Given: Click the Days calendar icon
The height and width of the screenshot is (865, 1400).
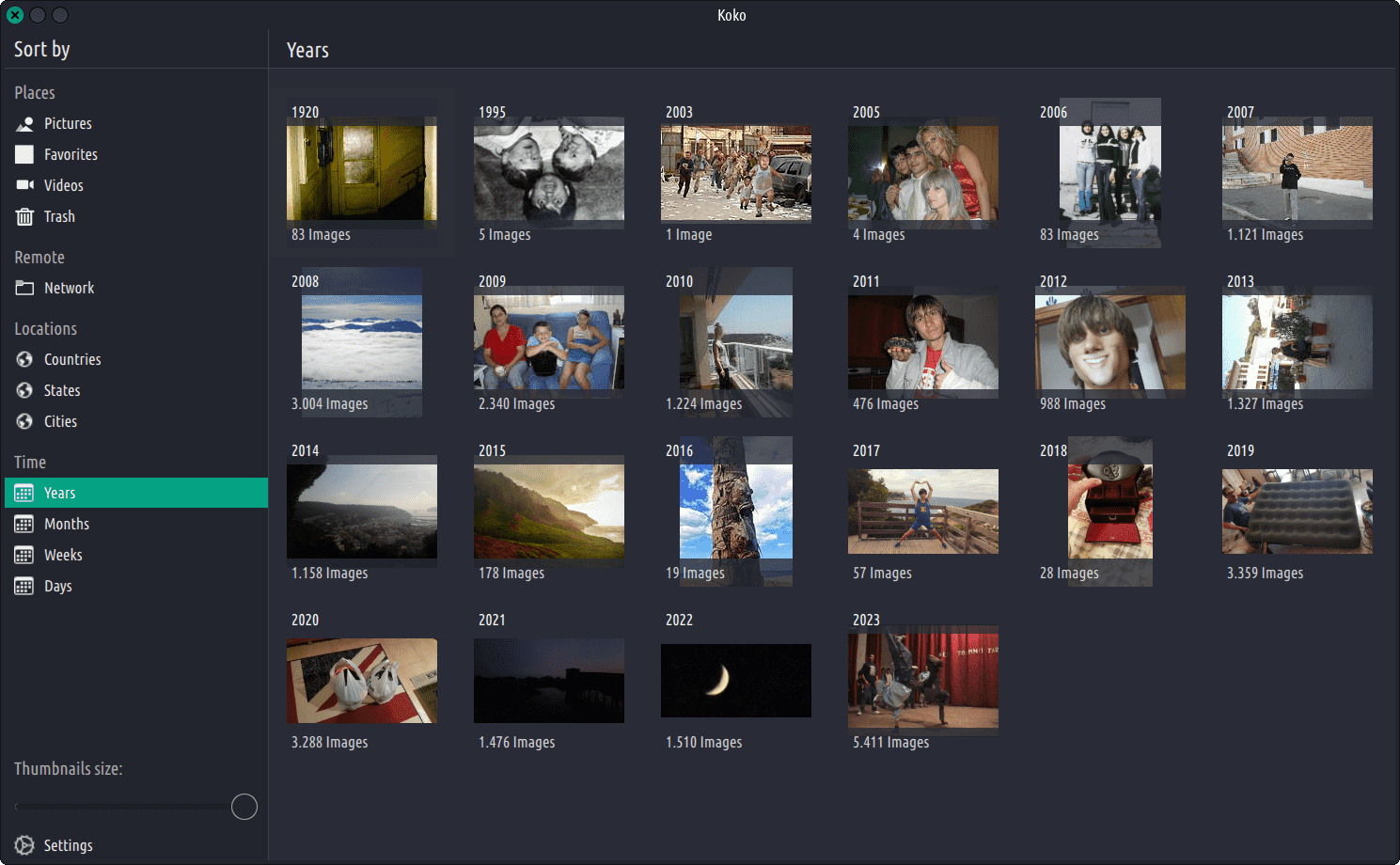Looking at the screenshot, I should coord(24,587).
